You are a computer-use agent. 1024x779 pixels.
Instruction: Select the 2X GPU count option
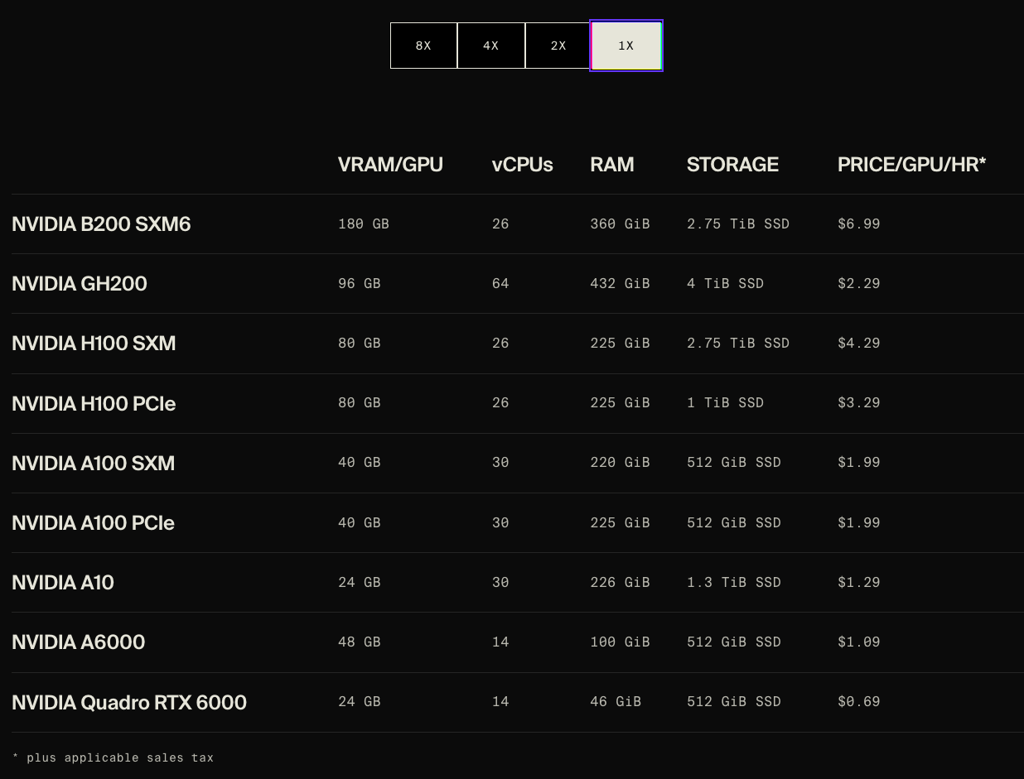[558, 46]
